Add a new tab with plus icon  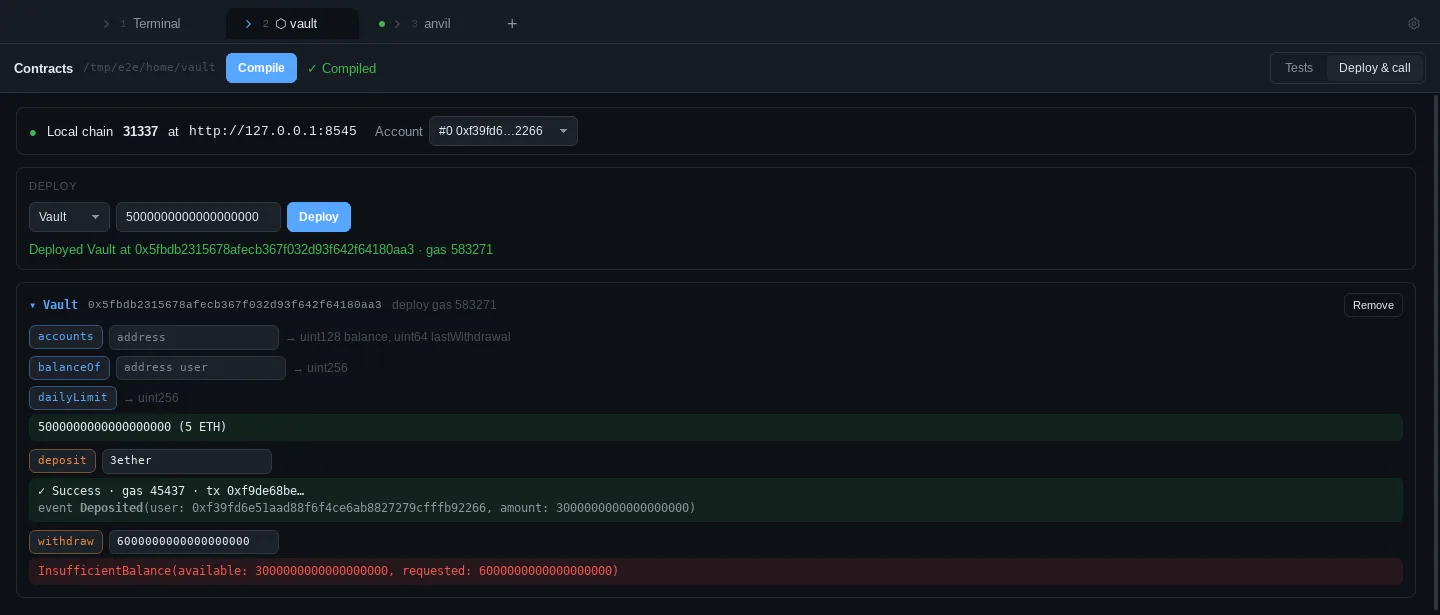[x=512, y=23]
